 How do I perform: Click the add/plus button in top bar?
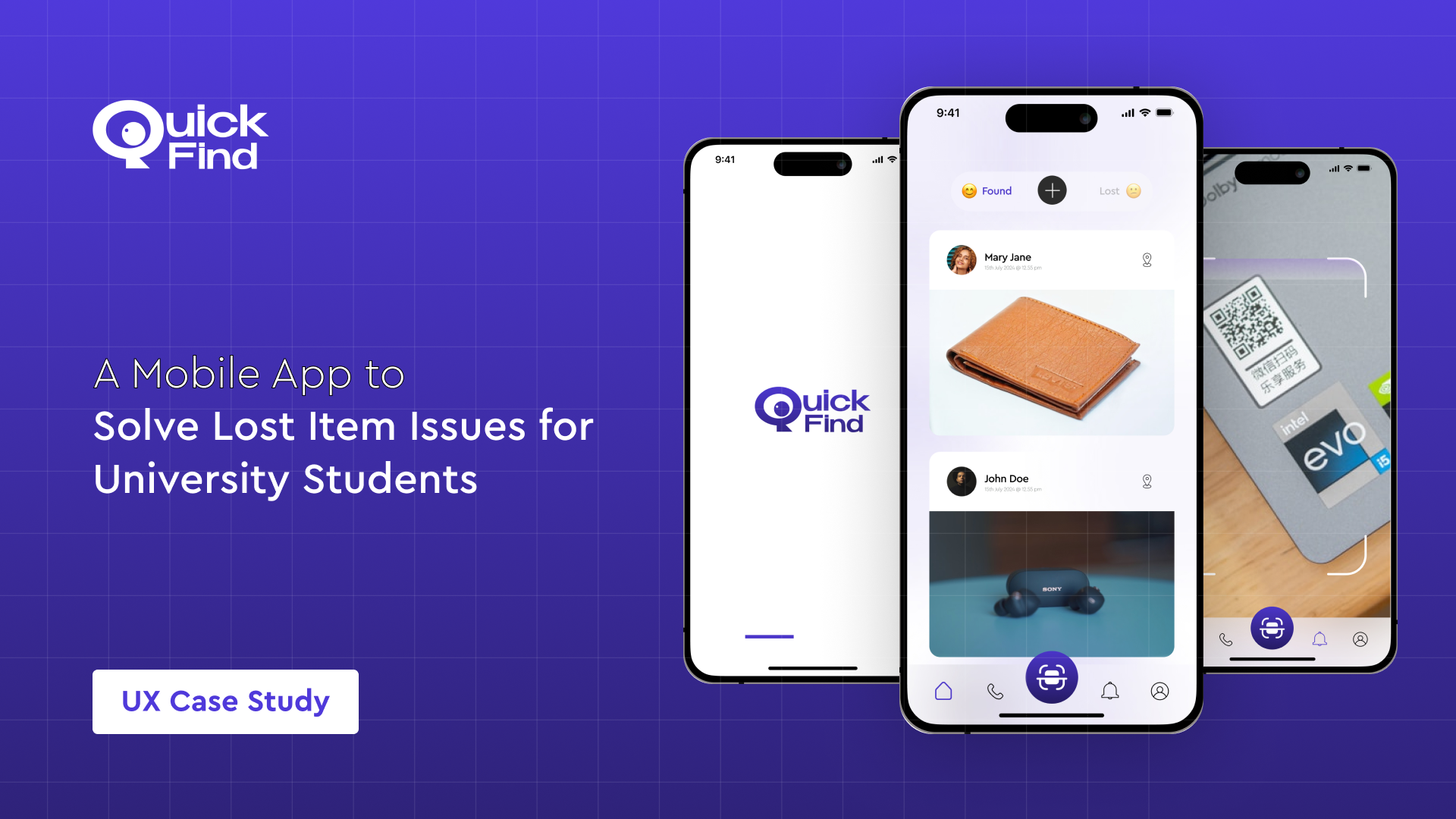[1050, 190]
